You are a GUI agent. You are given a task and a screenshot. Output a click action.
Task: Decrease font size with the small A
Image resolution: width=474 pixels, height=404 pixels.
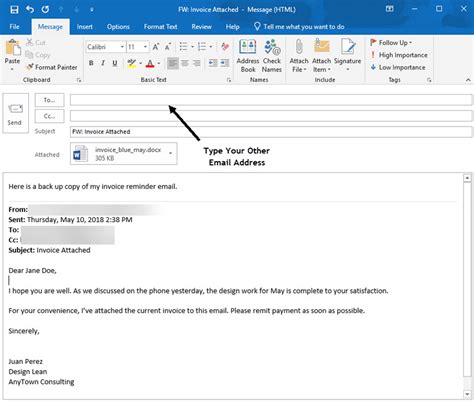pos(168,47)
